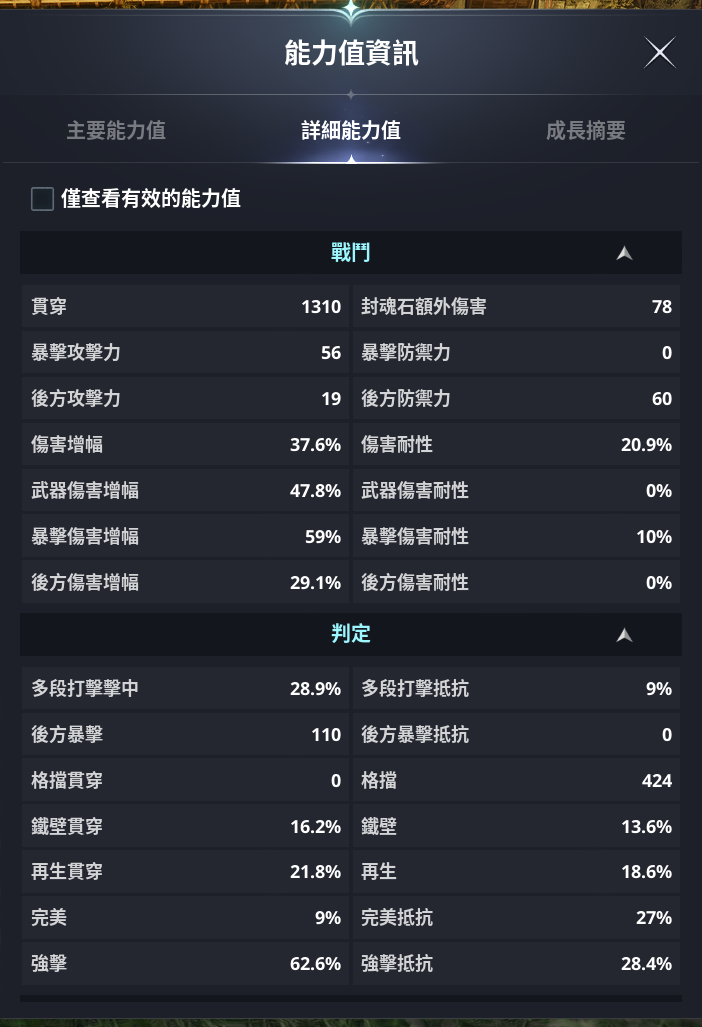Select the 多段打擊擊中 stat row
Screen dimensions: 702x1027
185,689
